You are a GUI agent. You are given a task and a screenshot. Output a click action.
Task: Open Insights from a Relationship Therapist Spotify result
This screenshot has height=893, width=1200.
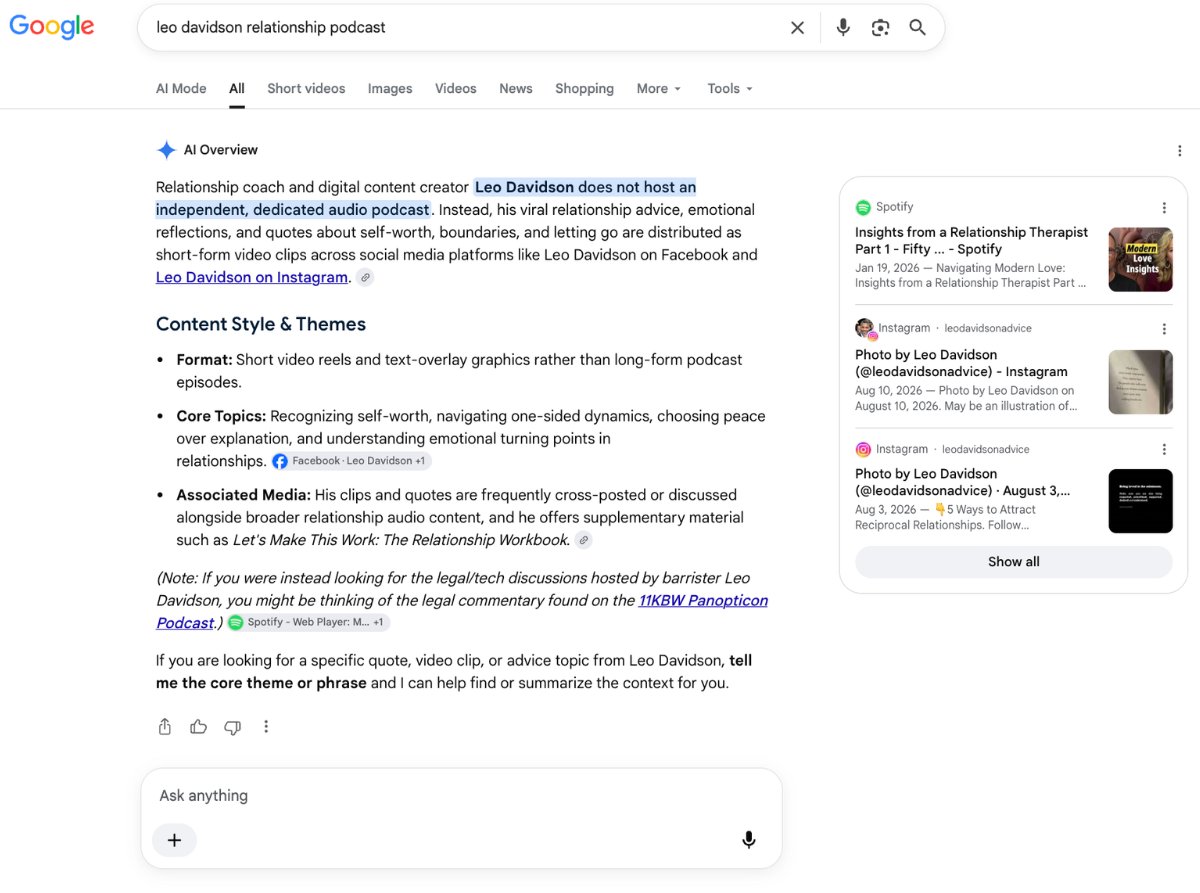tap(972, 241)
